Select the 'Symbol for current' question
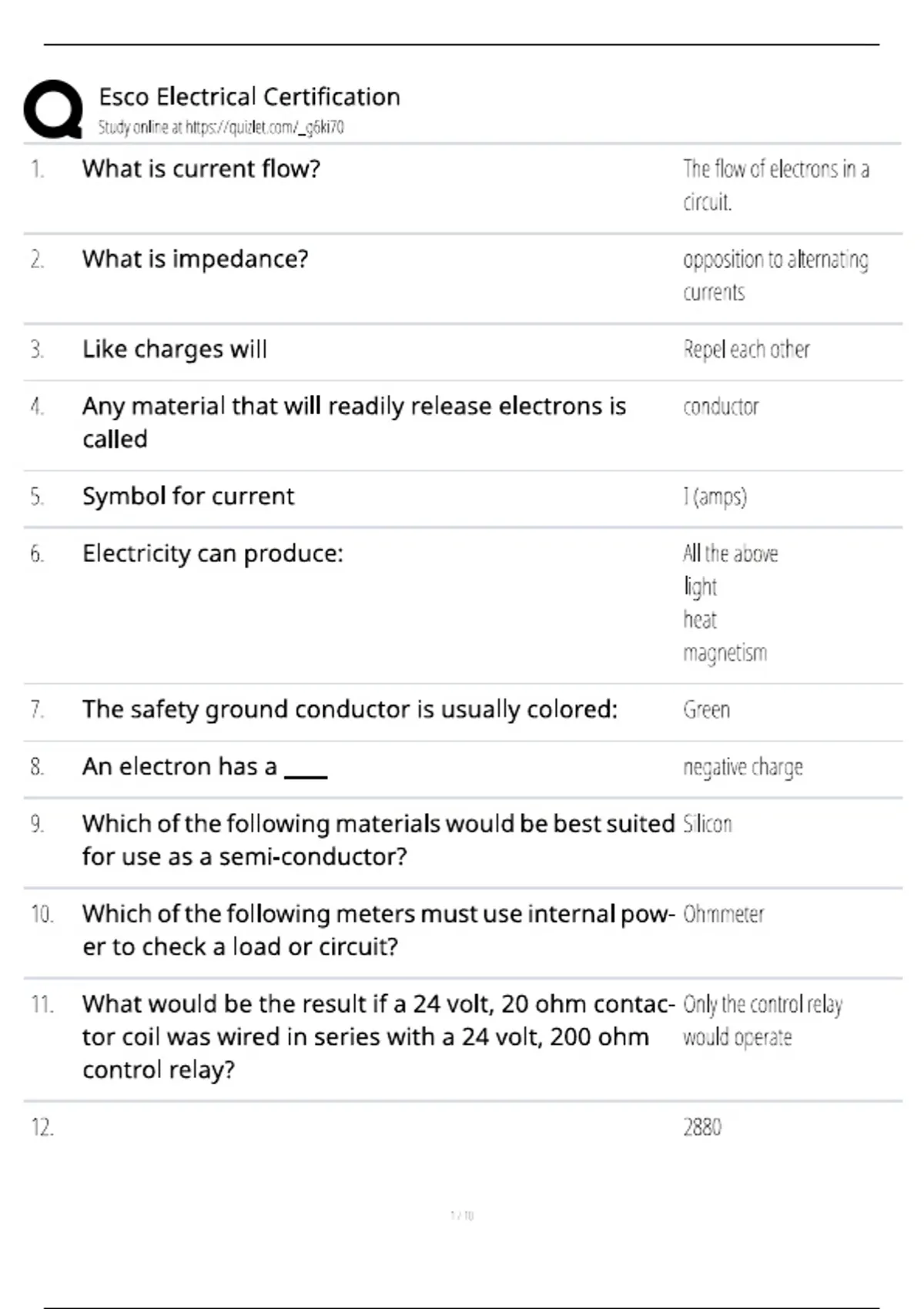The image size is (924, 1309). click(188, 496)
